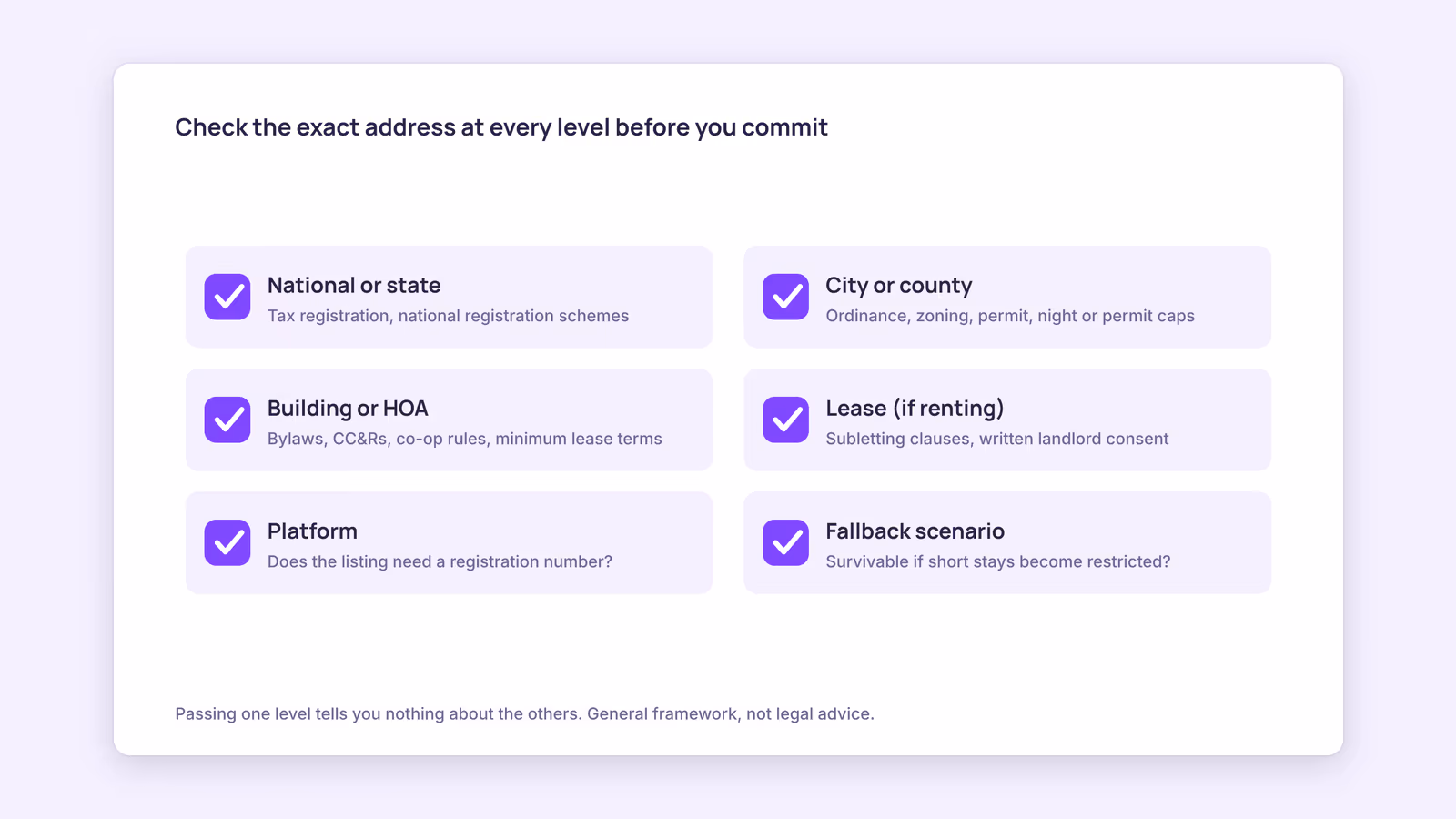
Task: Select the 'City or county' heading
Action: point(899,286)
